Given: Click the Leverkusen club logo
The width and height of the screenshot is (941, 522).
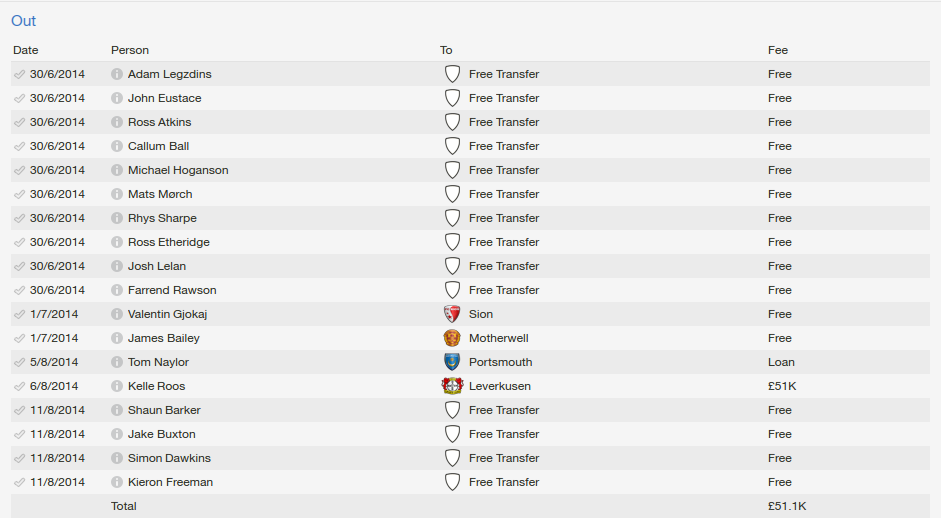Looking at the screenshot, I should click(452, 386).
